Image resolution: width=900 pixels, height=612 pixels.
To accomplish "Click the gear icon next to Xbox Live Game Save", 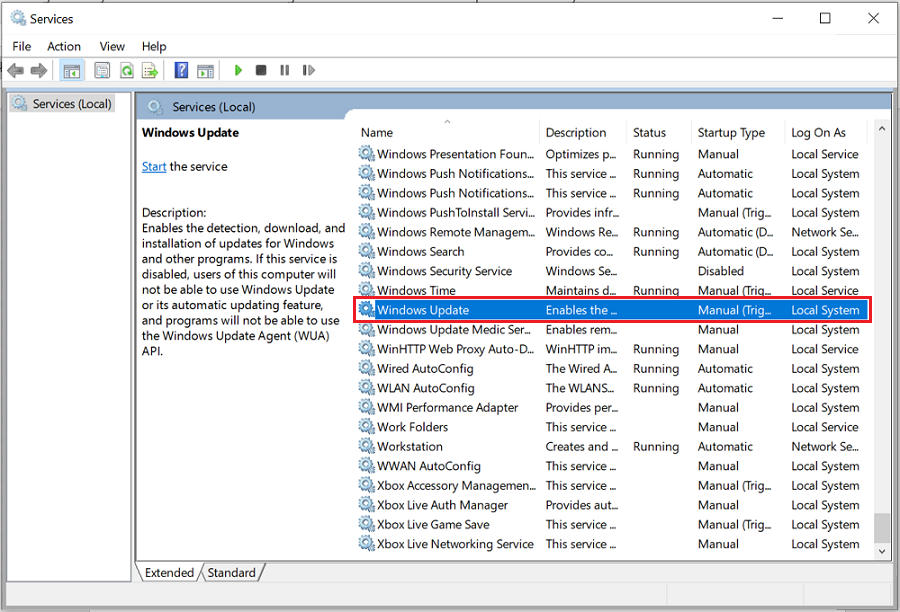I will click(x=366, y=524).
